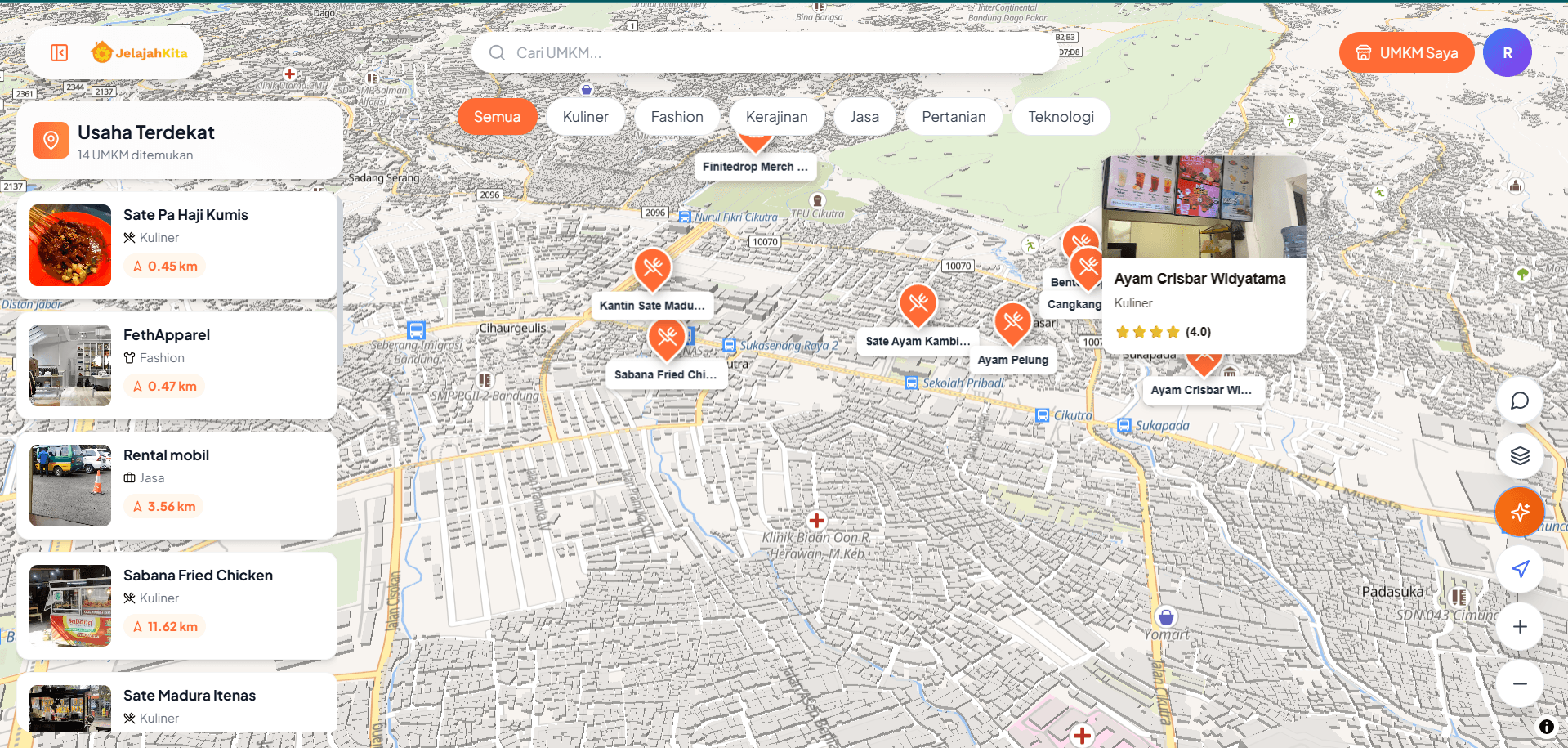This screenshot has height=748, width=1568.
Task: Click the JelajahKita logo
Action: point(140,53)
